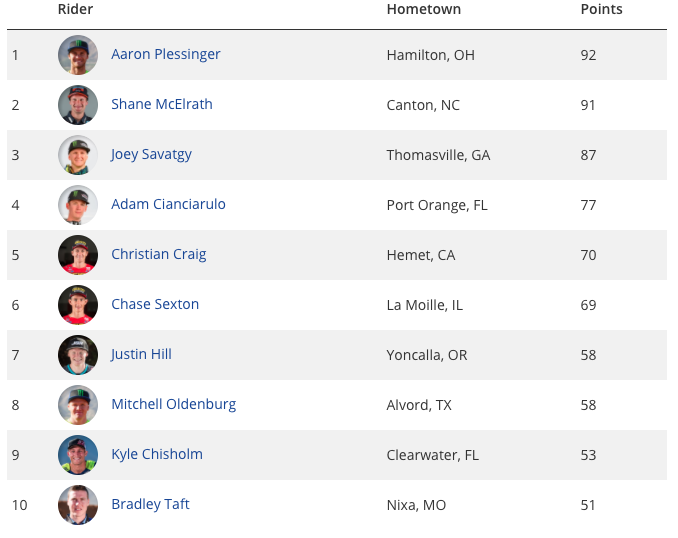Image resolution: width=678 pixels, height=538 pixels.
Task: Click Chase Sexton's avatar photo
Action: 78,305
